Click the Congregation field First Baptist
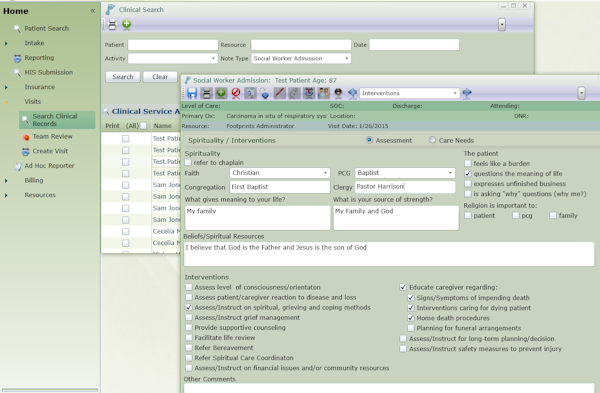This screenshot has height=393, width=600. pyautogui.click(x=280, y=187)
